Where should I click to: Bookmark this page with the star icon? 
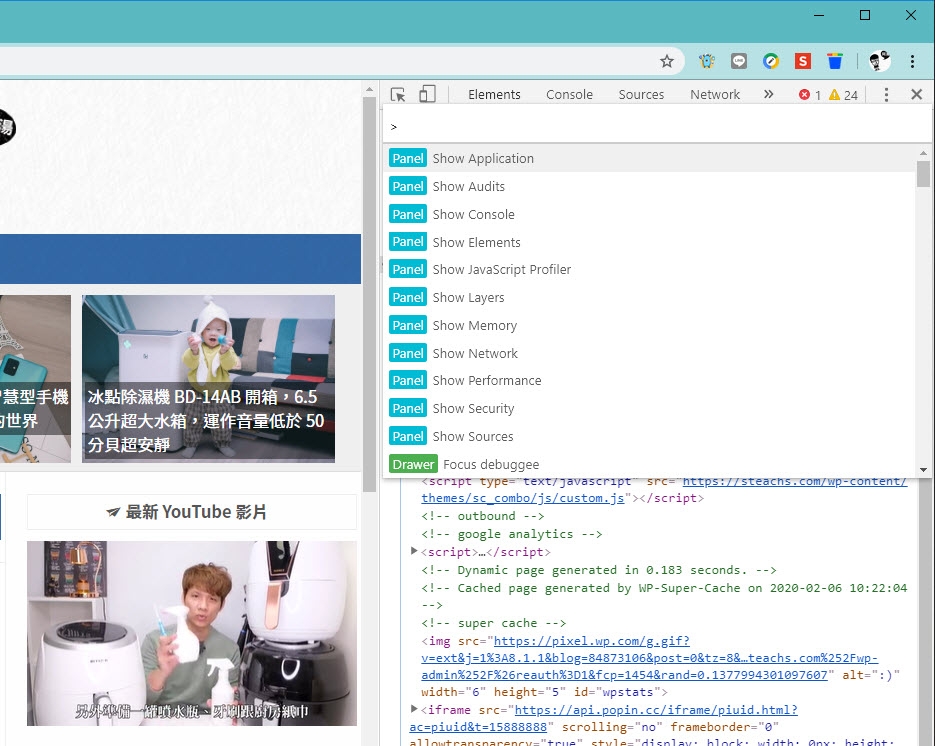(x=667, y=61)
